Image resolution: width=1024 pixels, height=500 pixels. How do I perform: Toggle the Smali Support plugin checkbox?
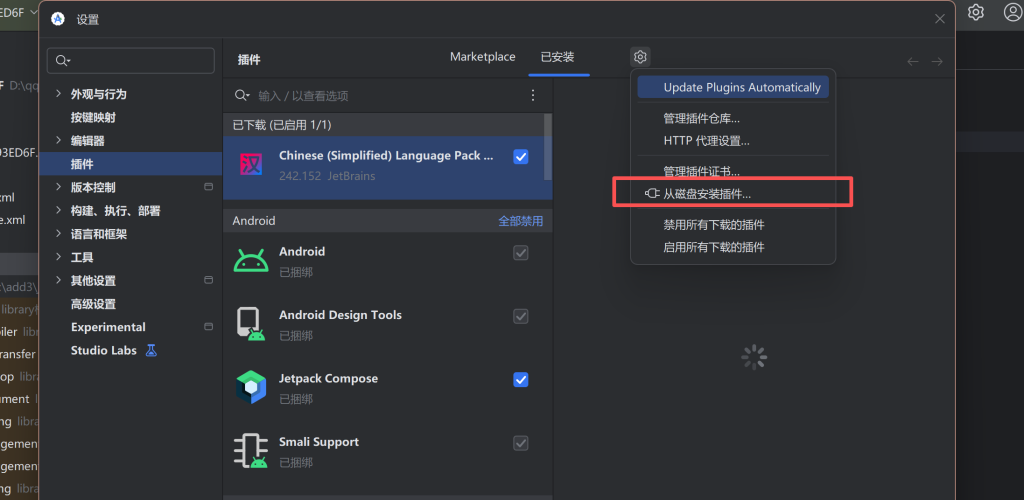pyautogui.click(x=520, y=443)
